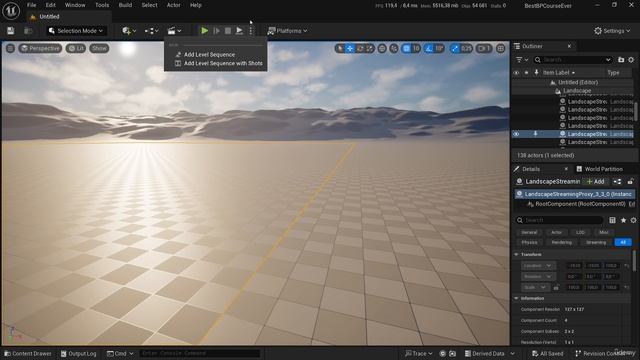The height and width of the screenshot is (360, 640).
Task: Show only favorite properties star icon
Action: coord(623,220)
